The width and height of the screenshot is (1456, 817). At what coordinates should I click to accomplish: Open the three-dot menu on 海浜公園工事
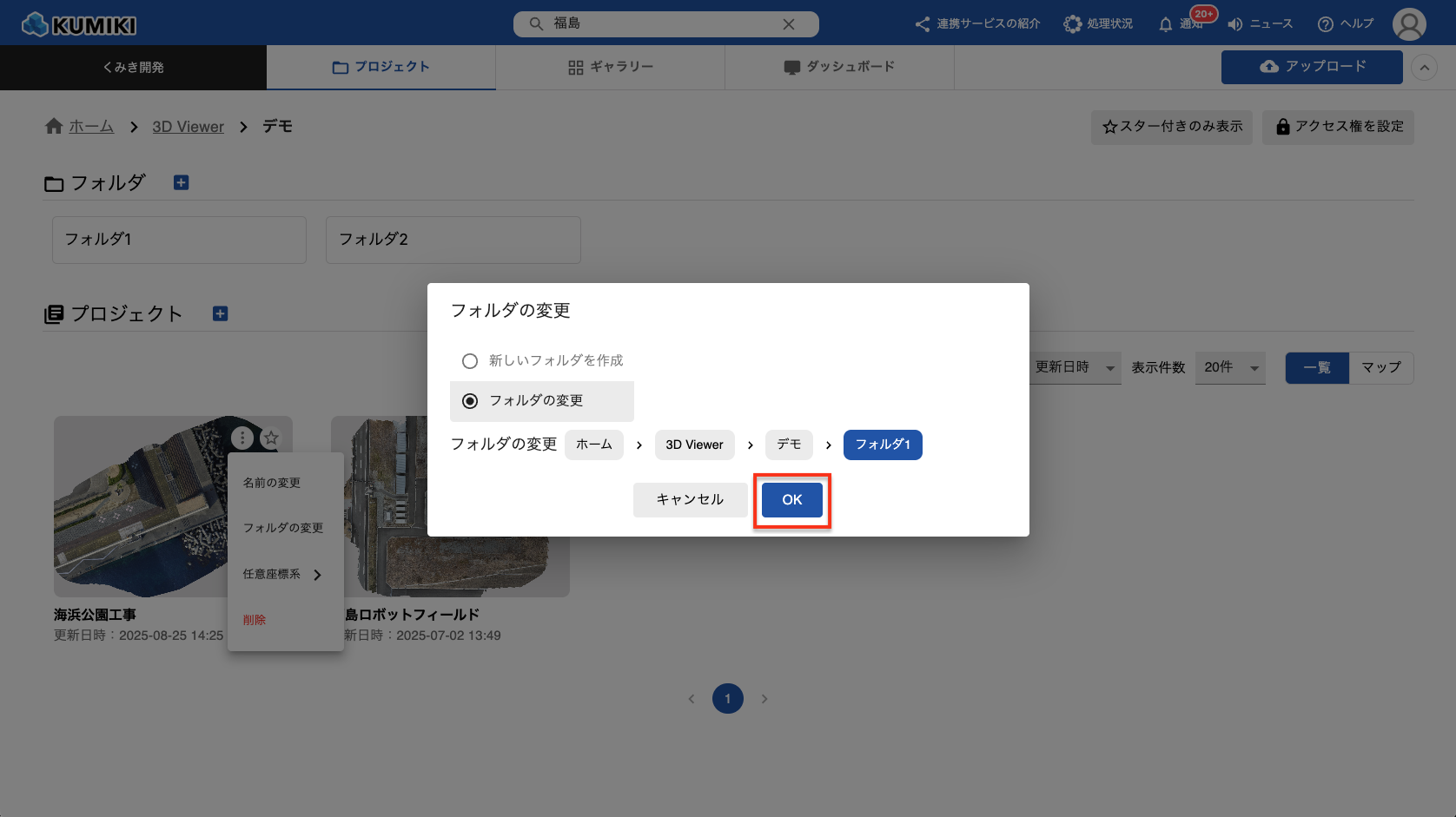pyautogui.click(x=242, y=438)
